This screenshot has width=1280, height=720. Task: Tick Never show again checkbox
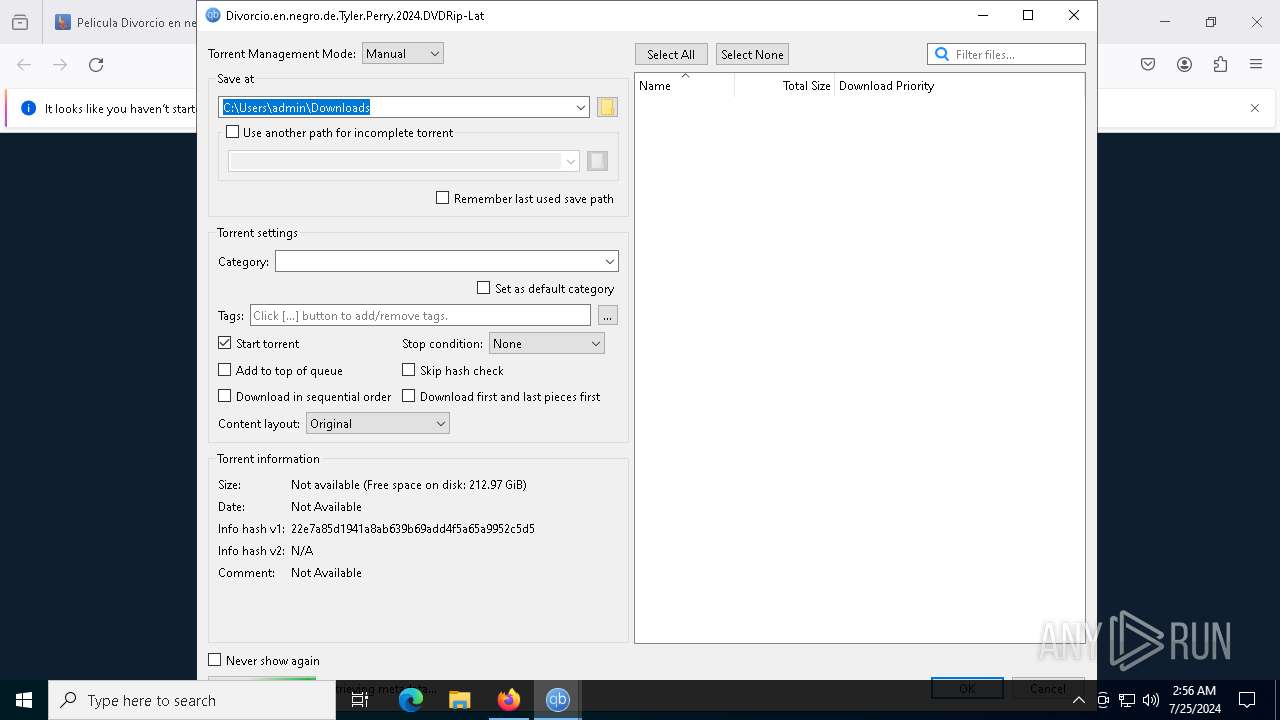point(215,660)
